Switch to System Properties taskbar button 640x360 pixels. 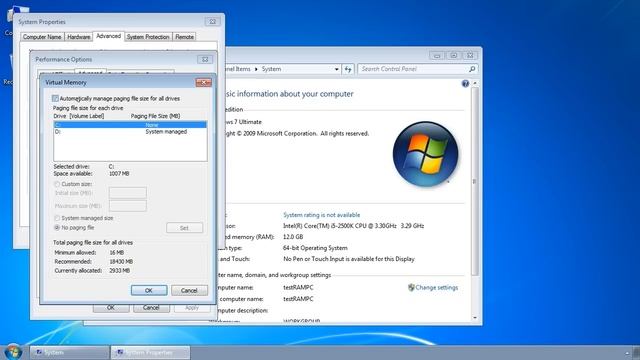pos(150,353)
